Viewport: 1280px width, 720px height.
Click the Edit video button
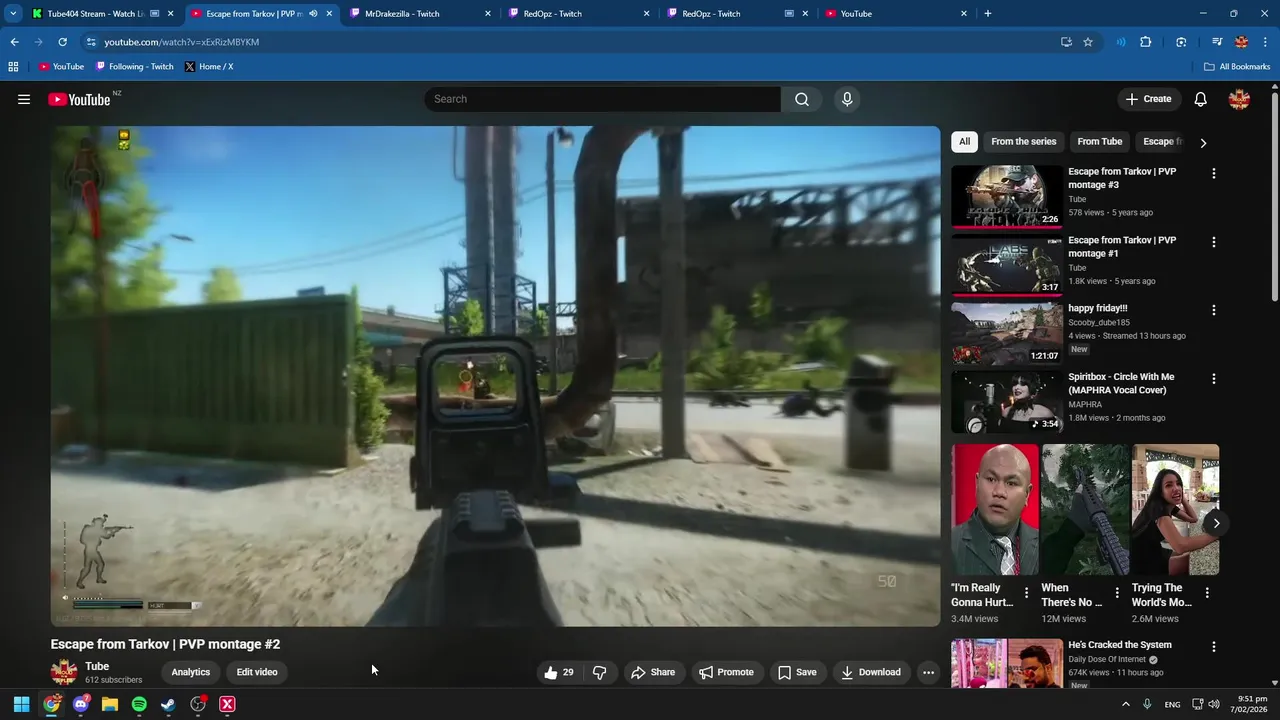coord(257,672)
